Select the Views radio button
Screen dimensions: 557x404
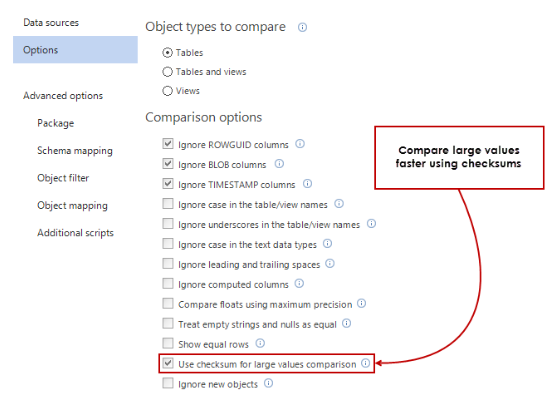(x=167, y=91)
